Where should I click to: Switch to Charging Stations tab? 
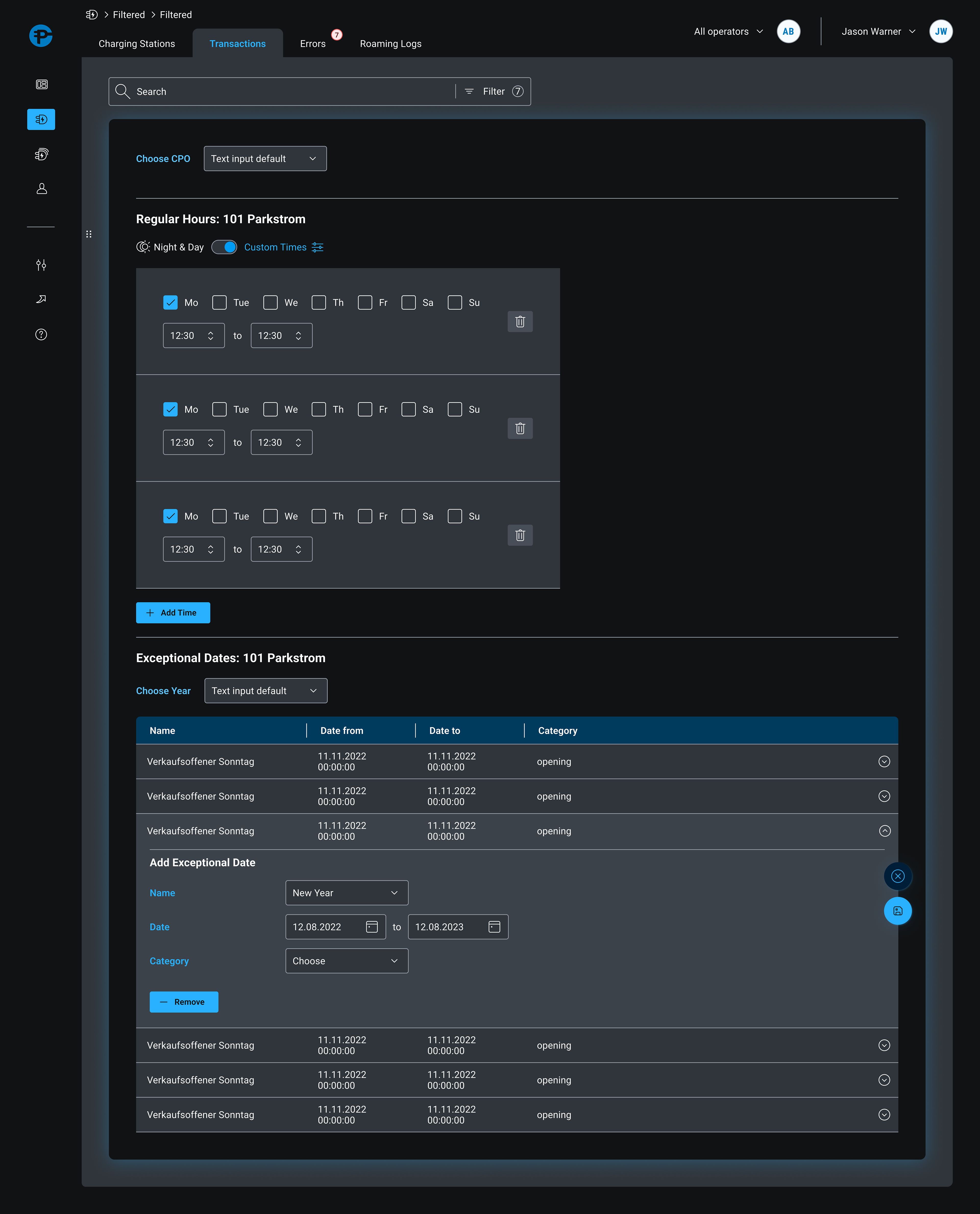(137, 43)
